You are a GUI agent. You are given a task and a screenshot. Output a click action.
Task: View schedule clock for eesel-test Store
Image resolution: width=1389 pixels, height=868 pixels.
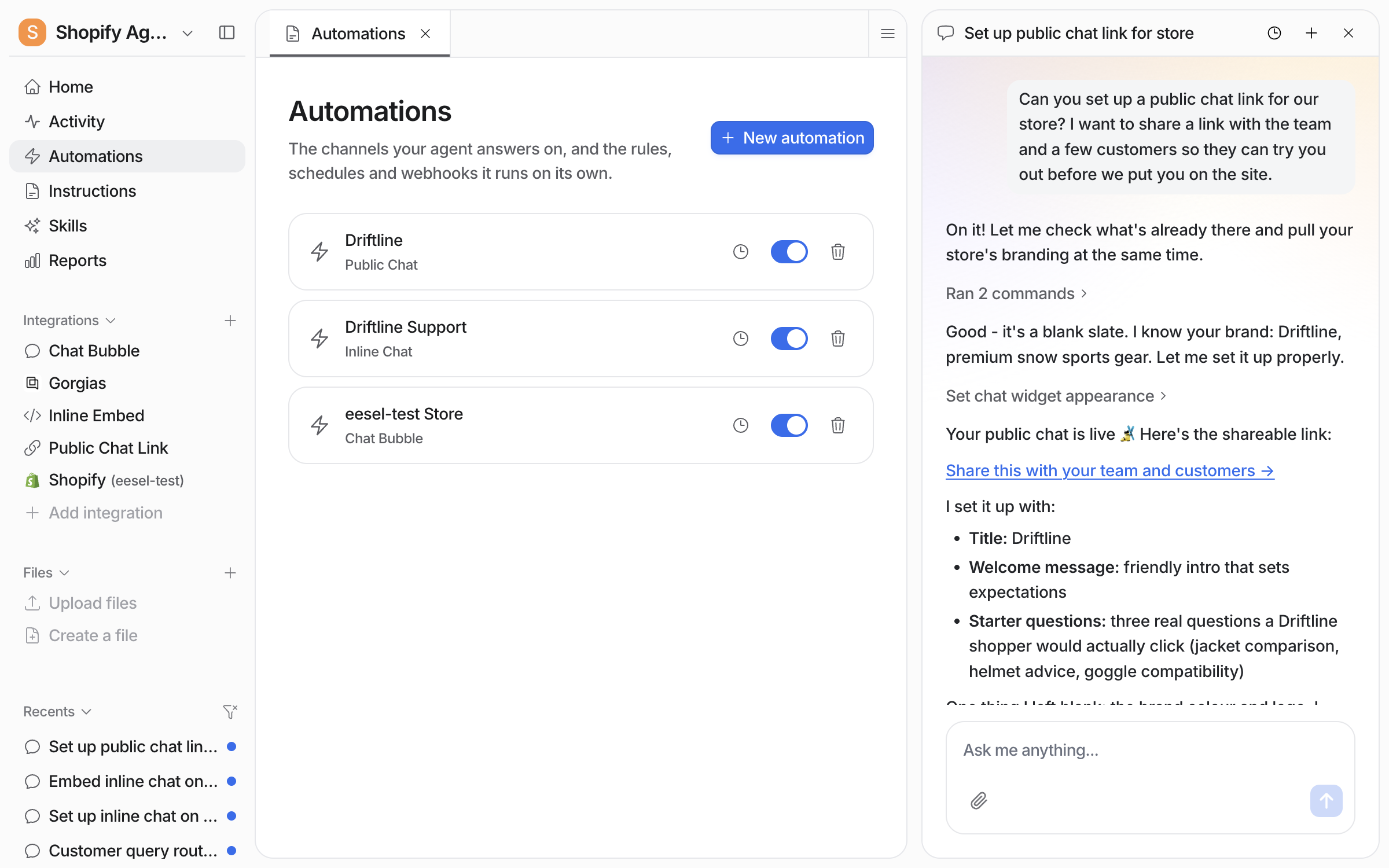coord(741,425)
